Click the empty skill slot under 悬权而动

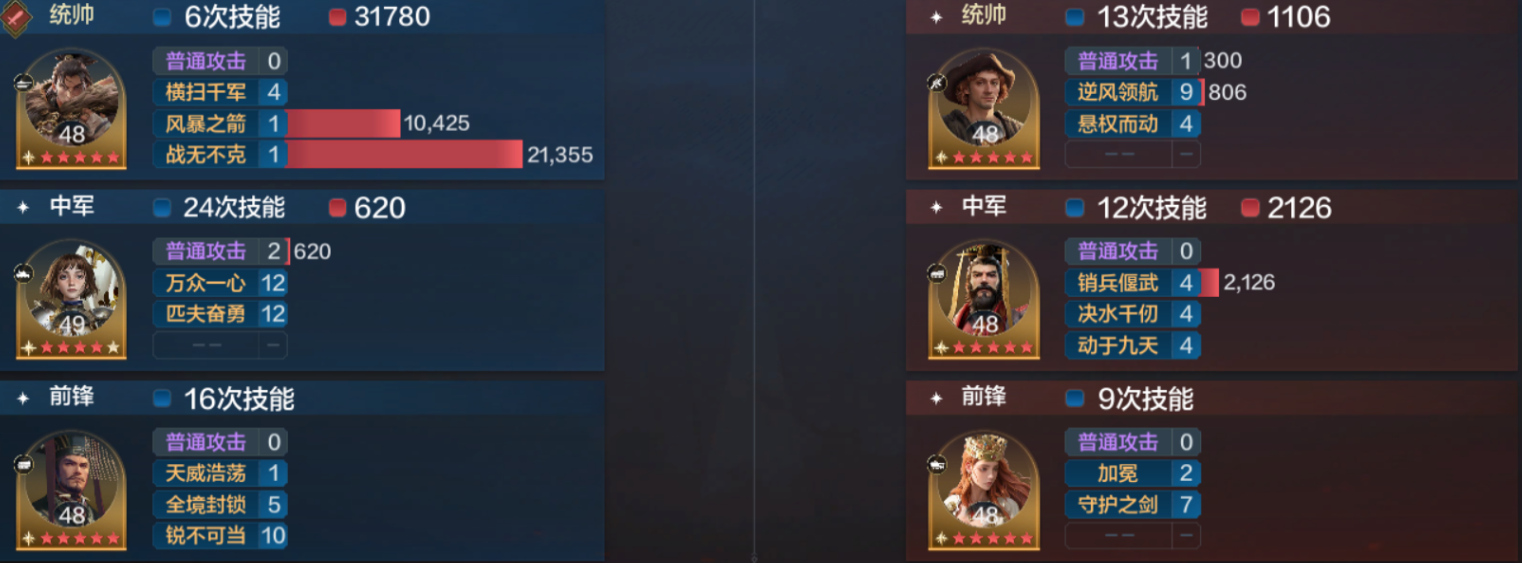pos(1133,154)
